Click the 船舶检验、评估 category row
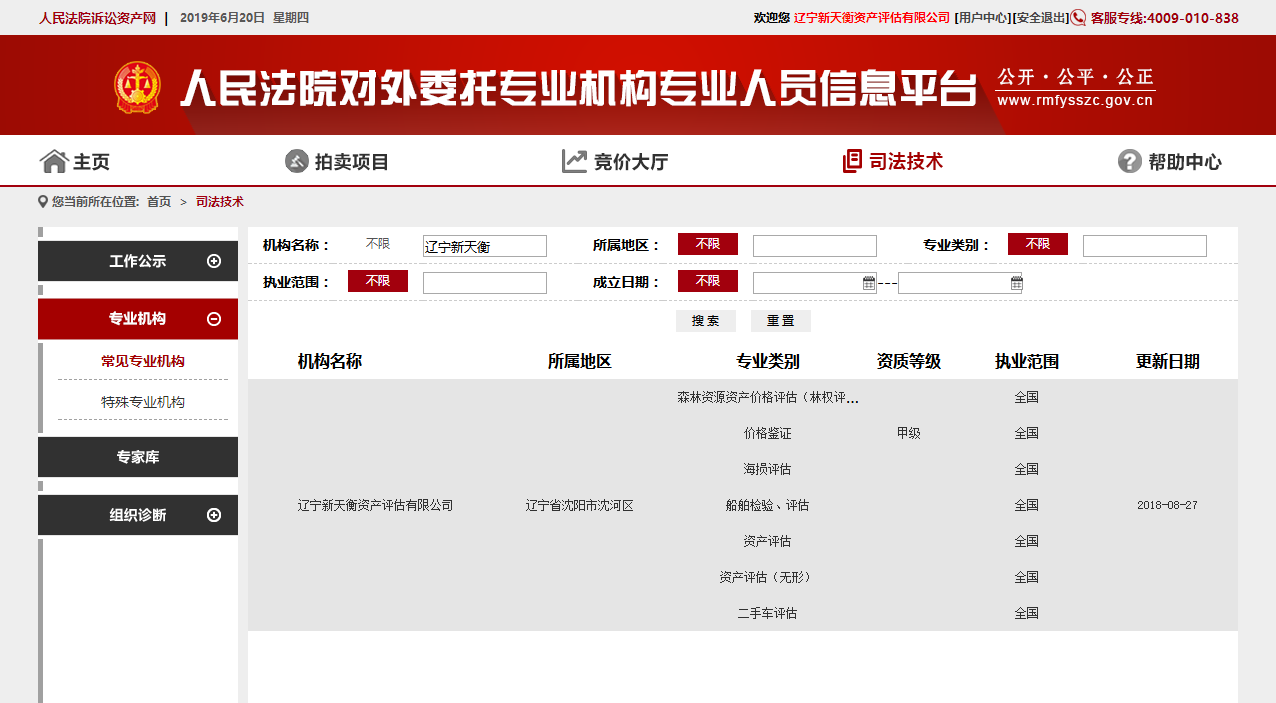1276x703 pixels. click(768, 505)
